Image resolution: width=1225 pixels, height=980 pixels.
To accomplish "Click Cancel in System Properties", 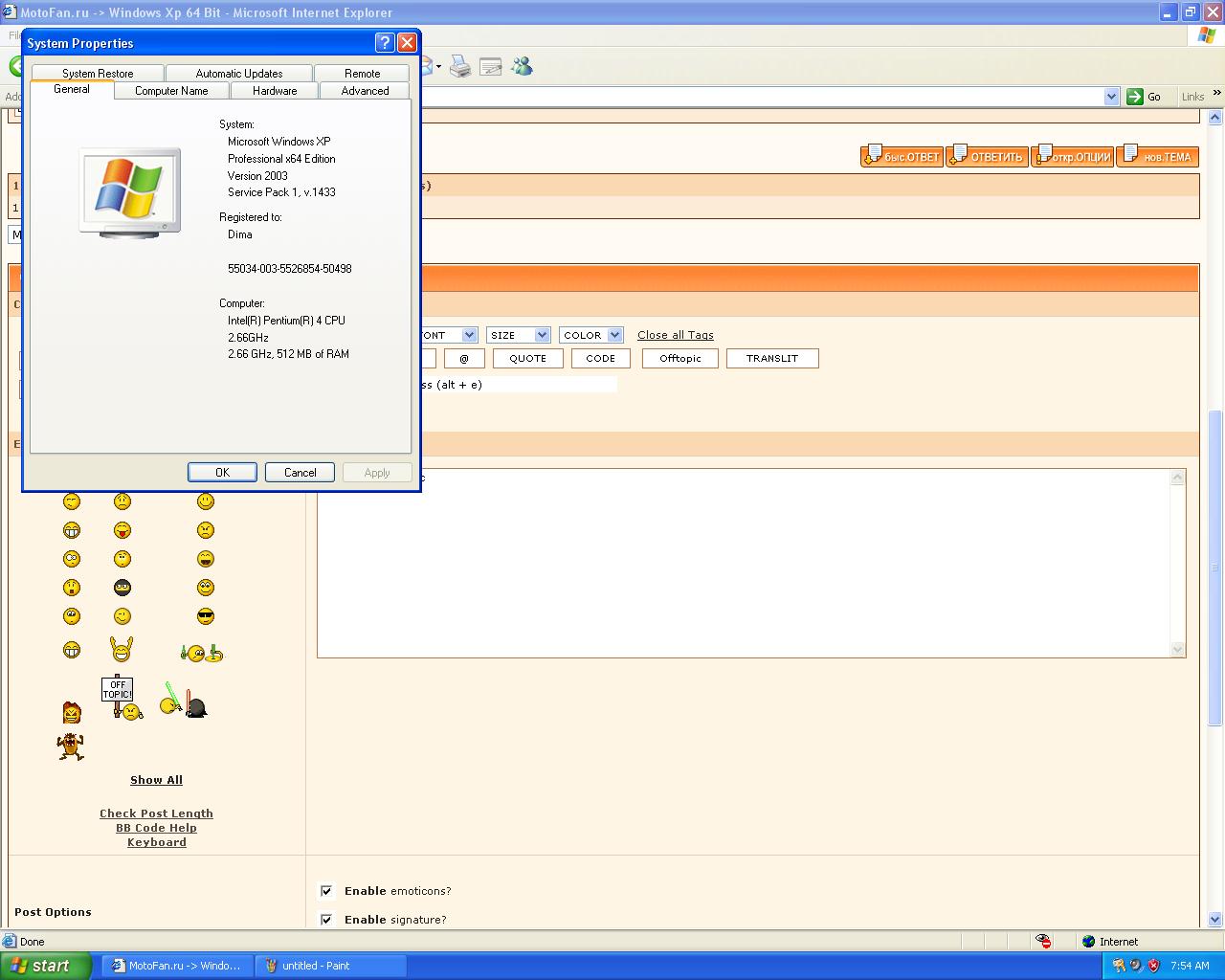I will [300, 473].
